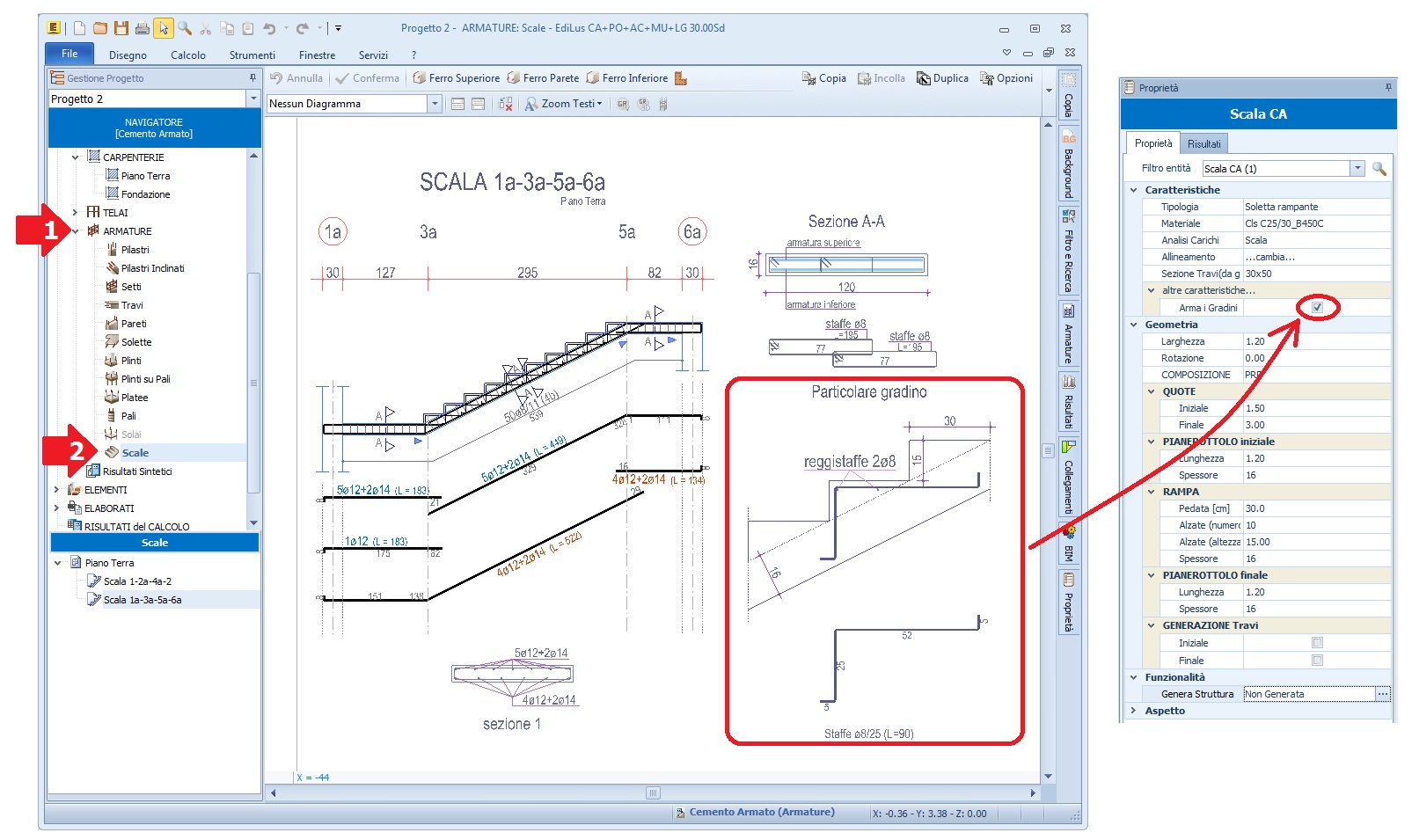Toggle the Arma i Gradini checkbox
Image resolution: width=1412 pixels, height=840 pixels.
[1317, 307]
